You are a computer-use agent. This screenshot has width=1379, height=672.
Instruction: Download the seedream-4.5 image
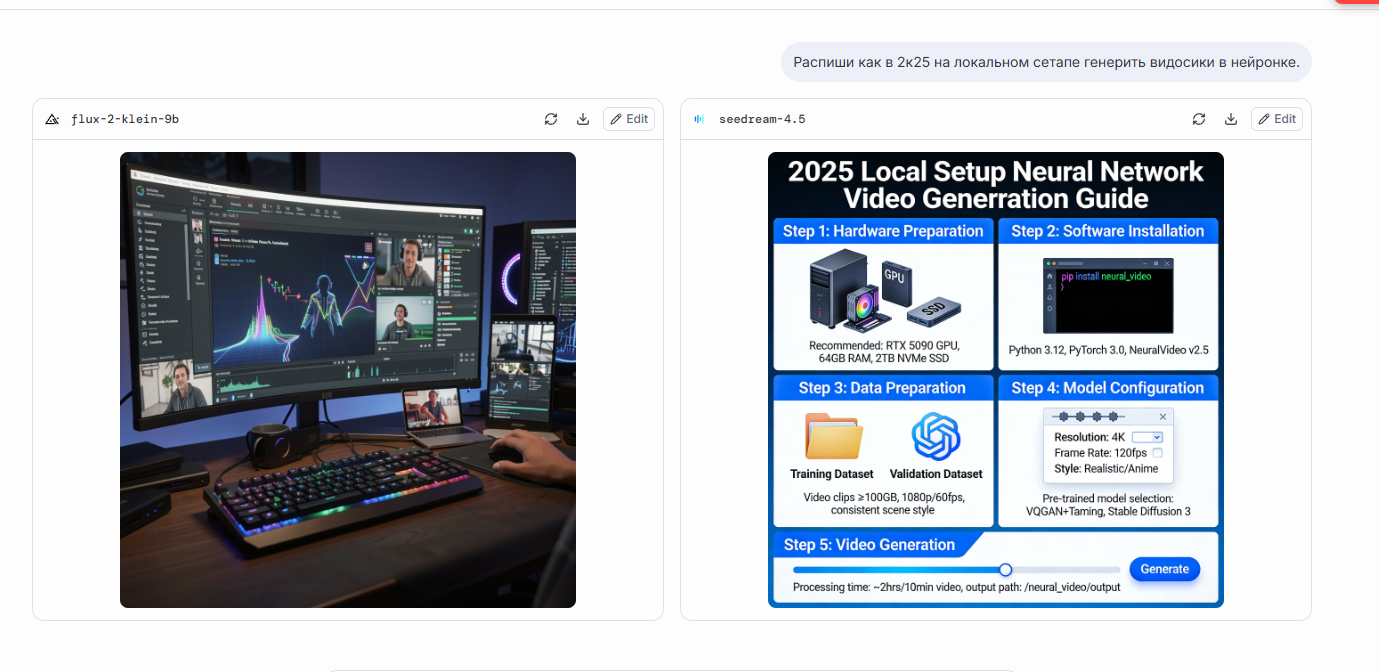pyautogui.click(x=1231, y=119)
